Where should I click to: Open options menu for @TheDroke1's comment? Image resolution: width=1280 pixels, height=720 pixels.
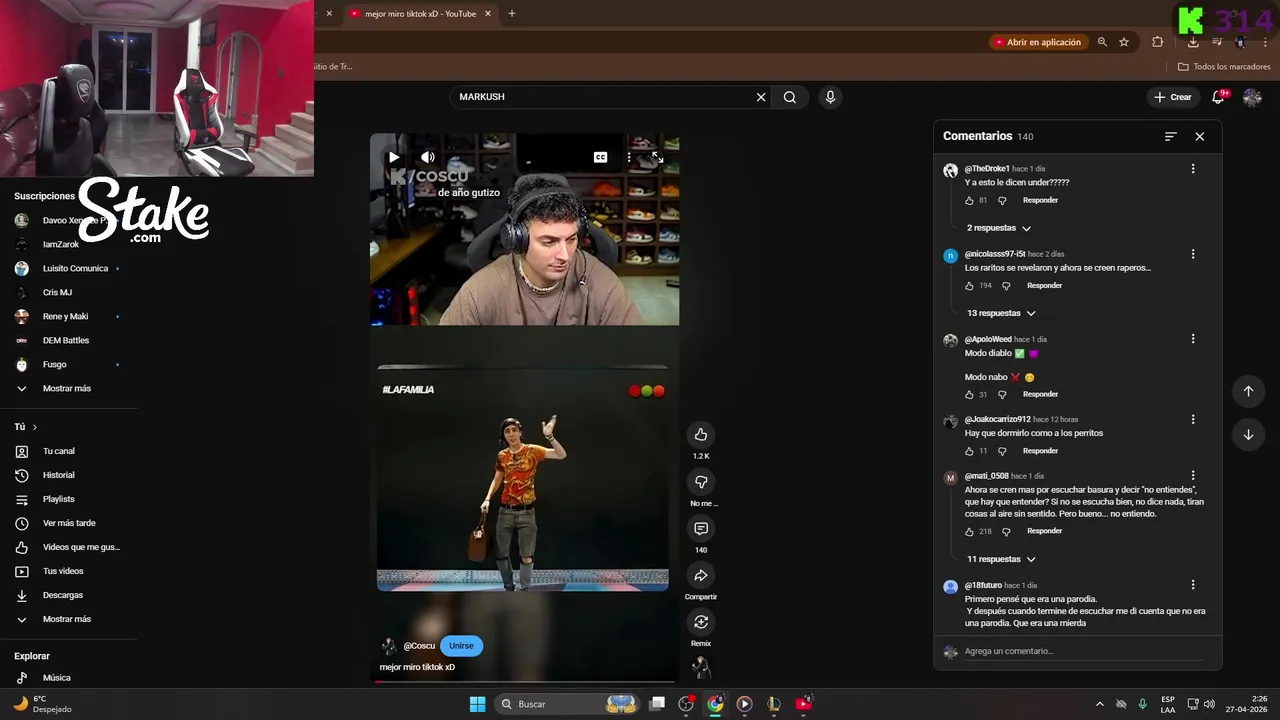(x=1193, y=169)
